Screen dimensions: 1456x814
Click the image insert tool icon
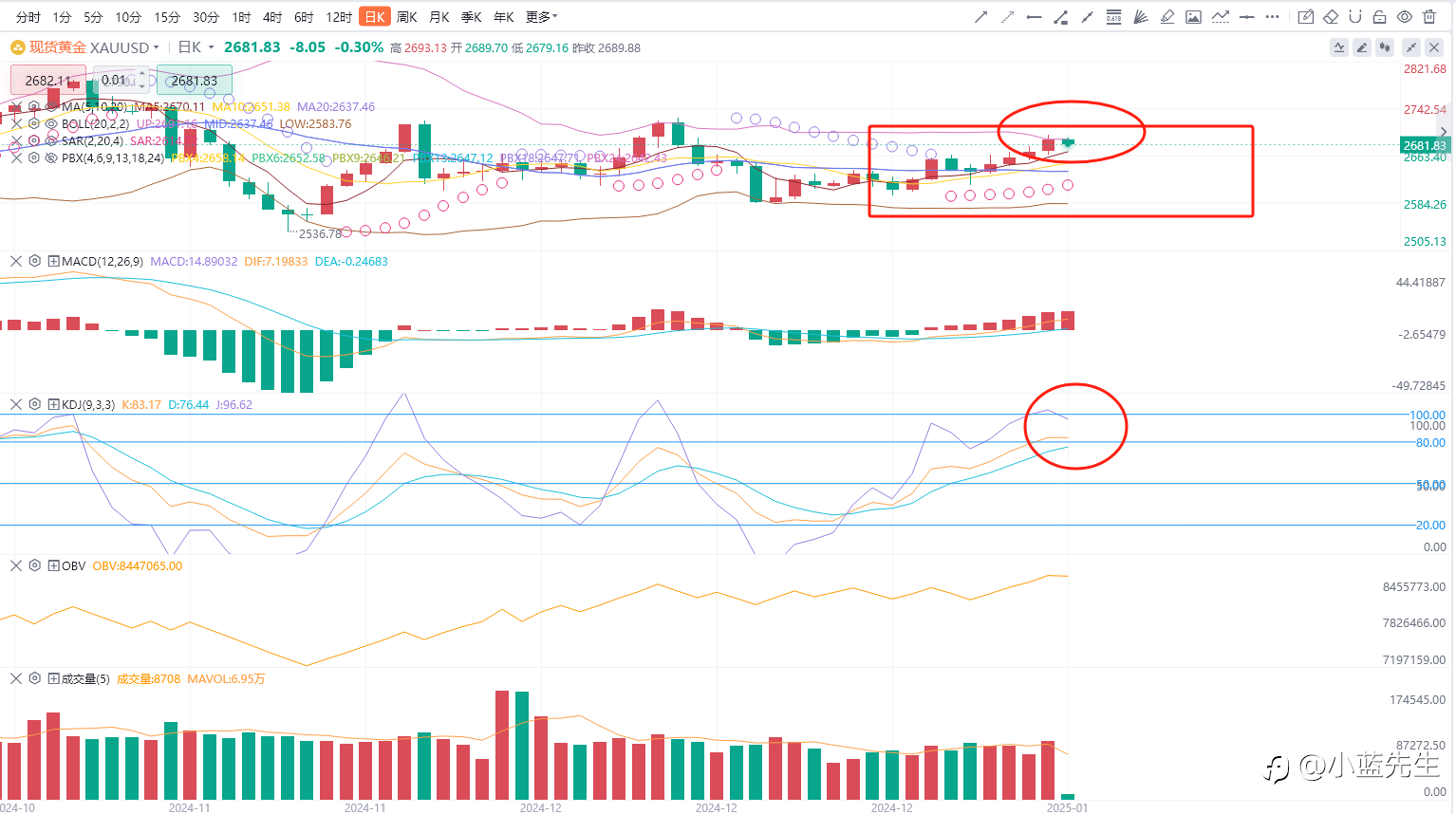pos(1194,17)
